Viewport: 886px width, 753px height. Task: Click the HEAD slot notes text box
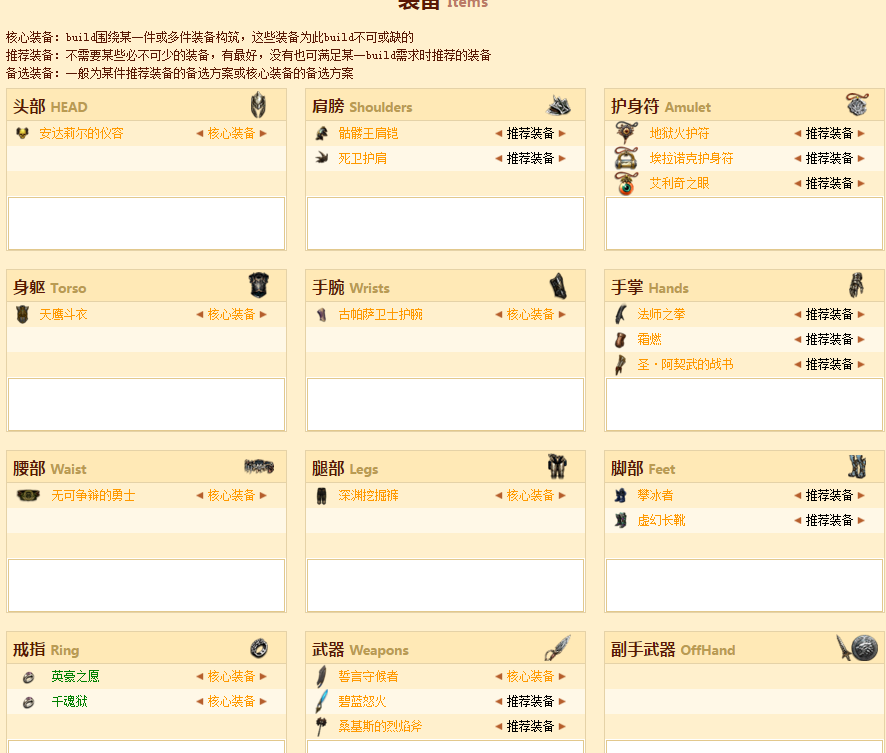coord(146,223)
